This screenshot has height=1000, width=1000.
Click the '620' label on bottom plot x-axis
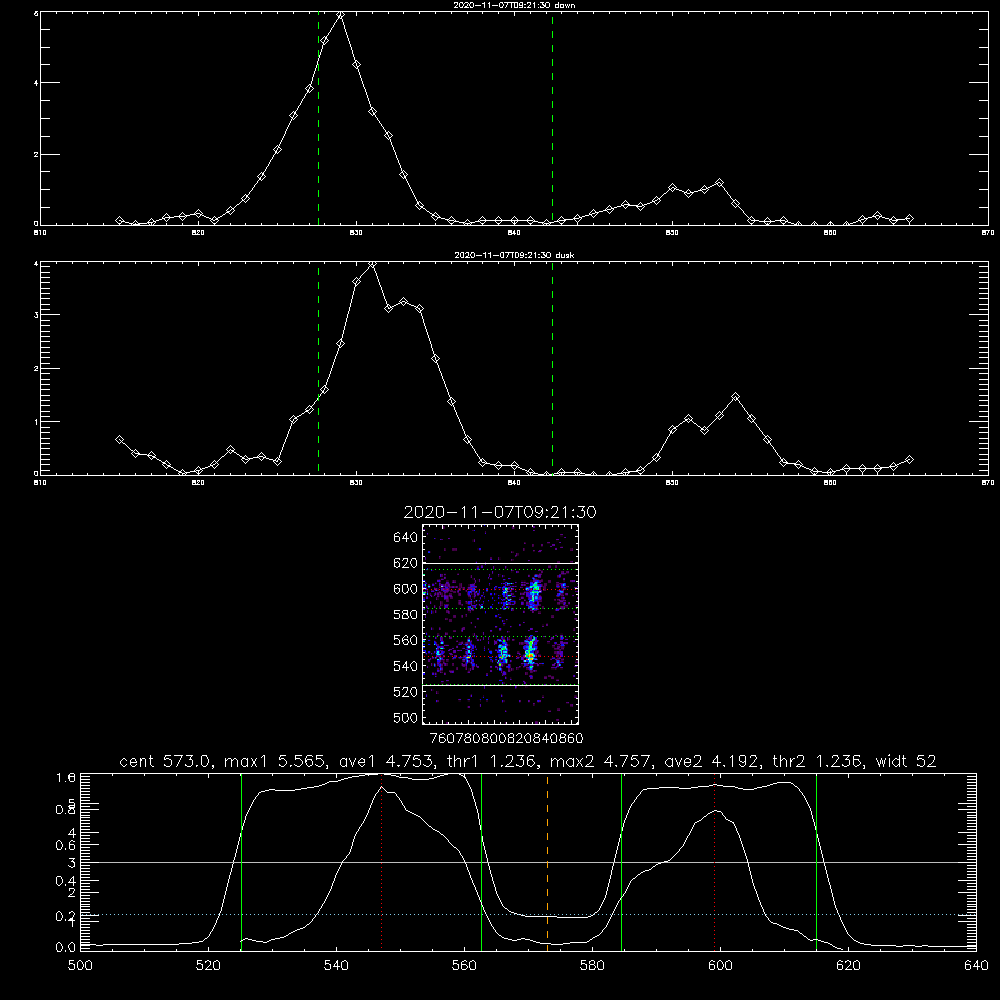tap(848, 966)
